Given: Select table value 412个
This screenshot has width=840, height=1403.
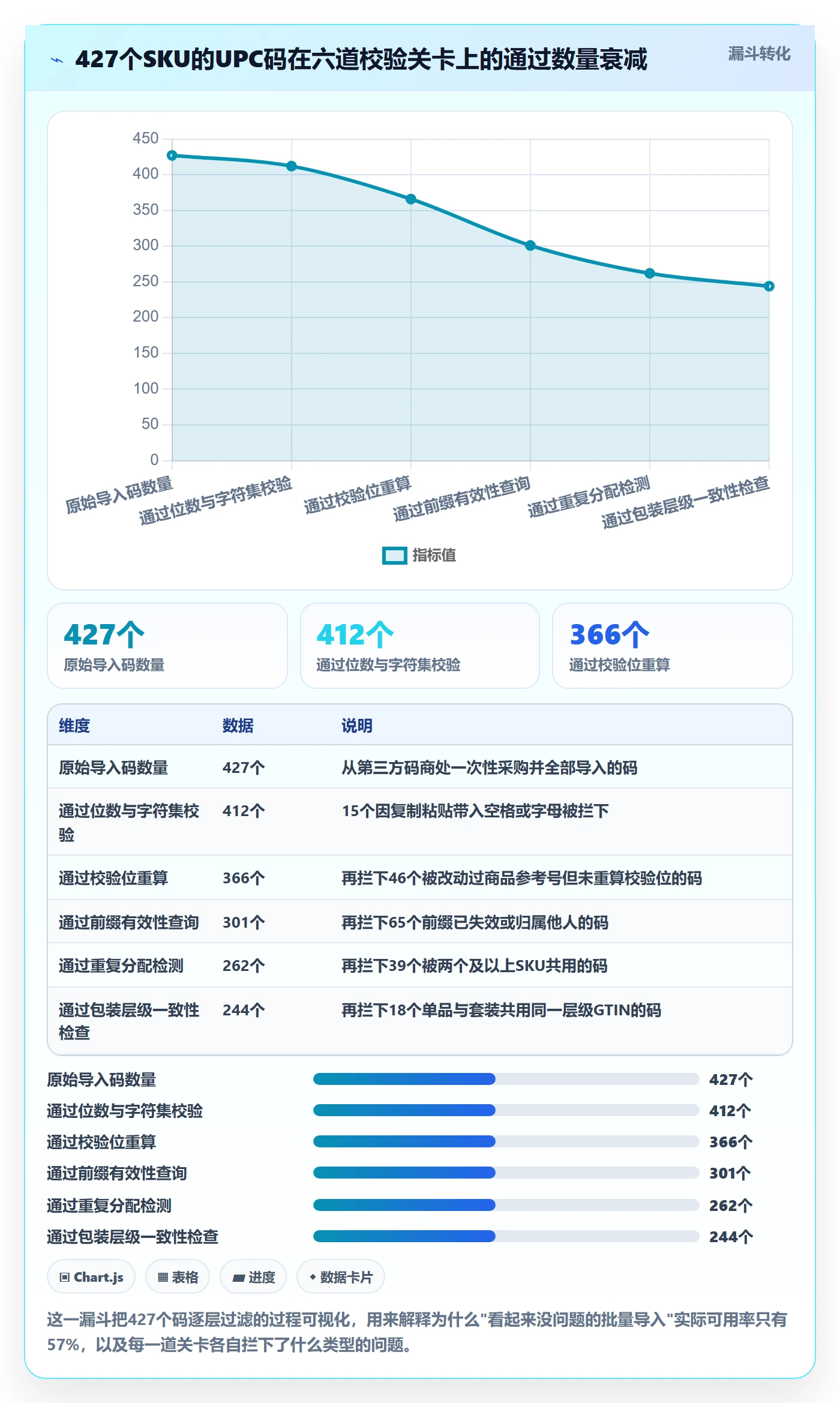Looking at the screenshot, I should (x=244, y=811).
